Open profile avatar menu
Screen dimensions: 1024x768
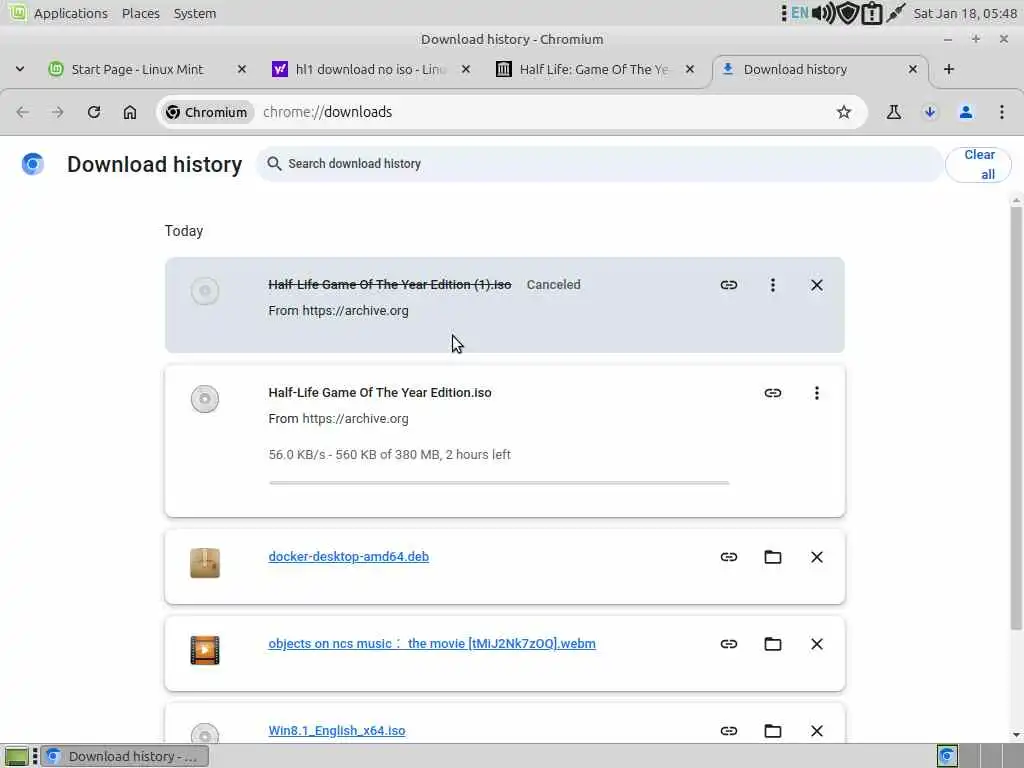tap(966, 112)
